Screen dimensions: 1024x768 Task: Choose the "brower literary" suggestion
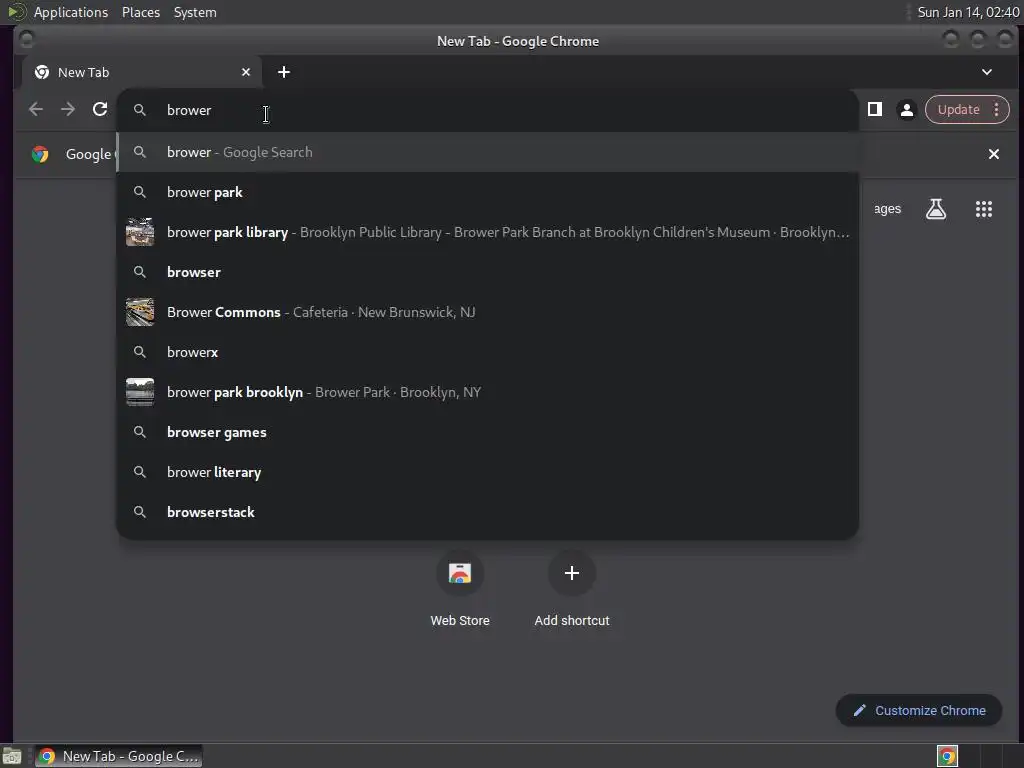click(487, 472)
